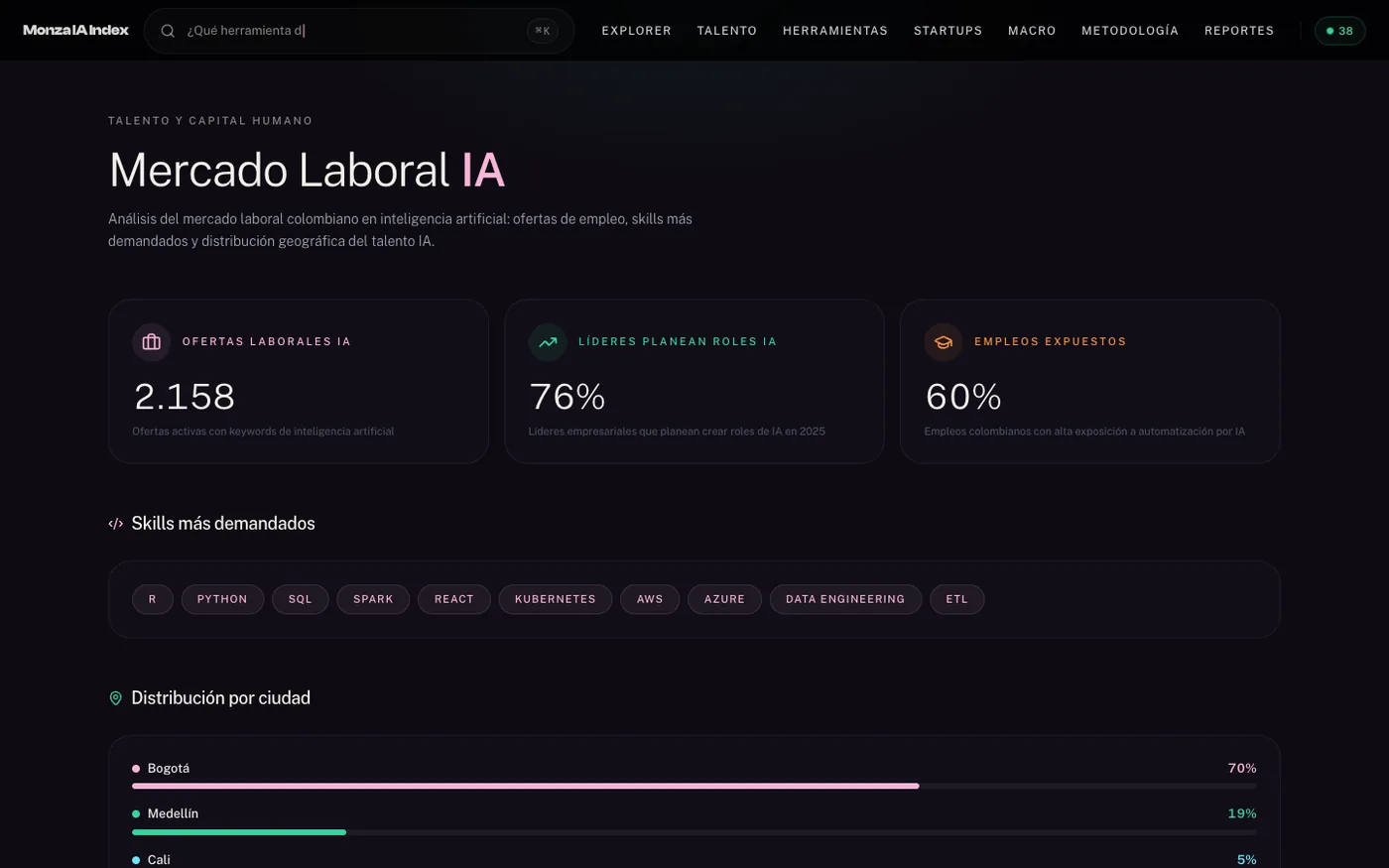The width and height of the screenshot is (1389, 868).
Task: Choose the DATA ENGINEERING skill chip
Action: click(x=845, y=599)
